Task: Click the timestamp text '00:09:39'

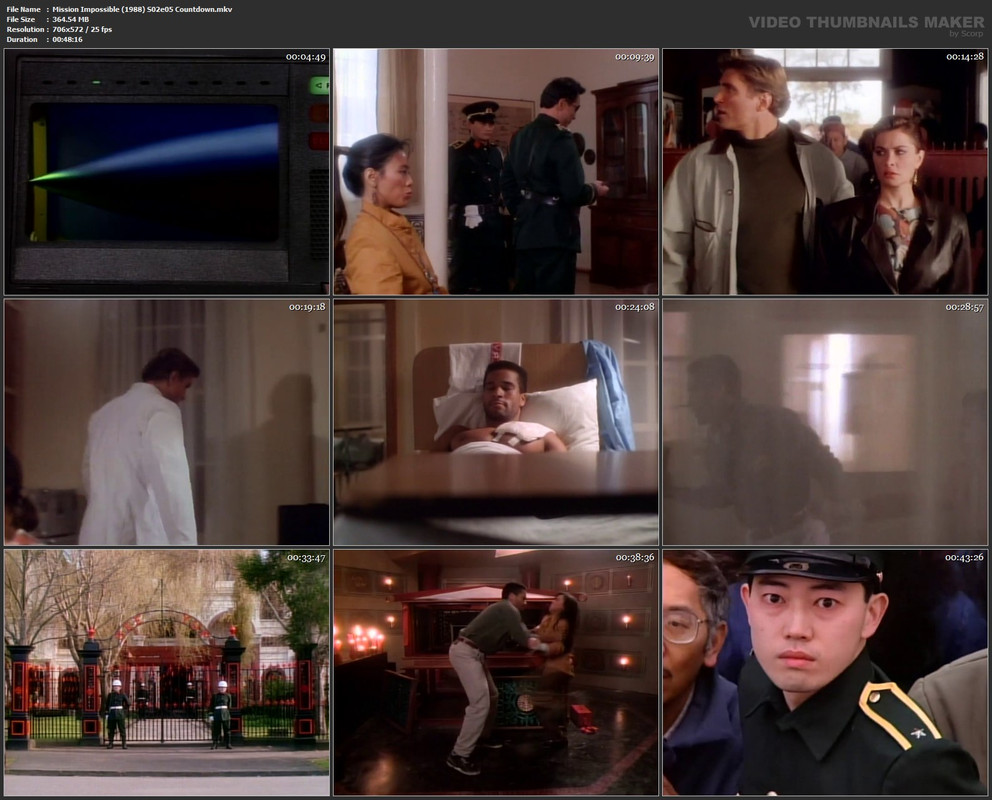Action: point(635,57)
